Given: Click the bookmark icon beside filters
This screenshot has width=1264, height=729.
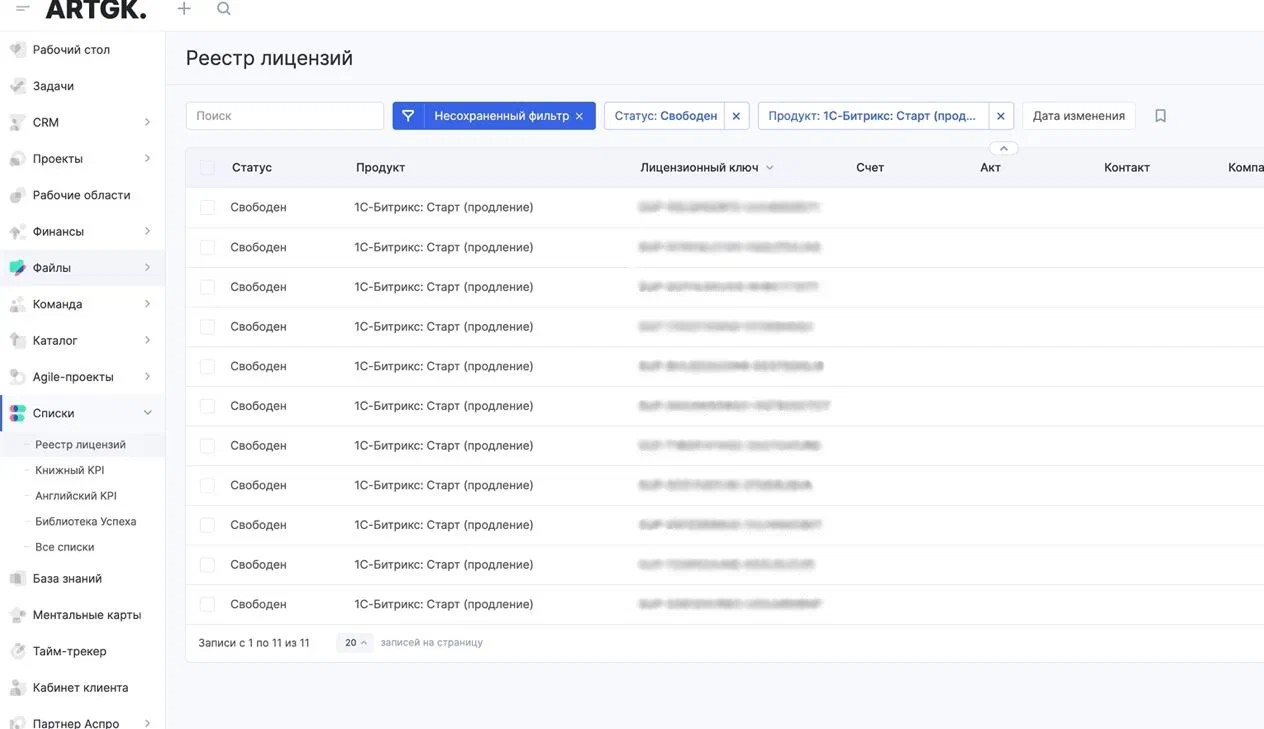Looking at the screenshot, I should tap(1160, 116).
